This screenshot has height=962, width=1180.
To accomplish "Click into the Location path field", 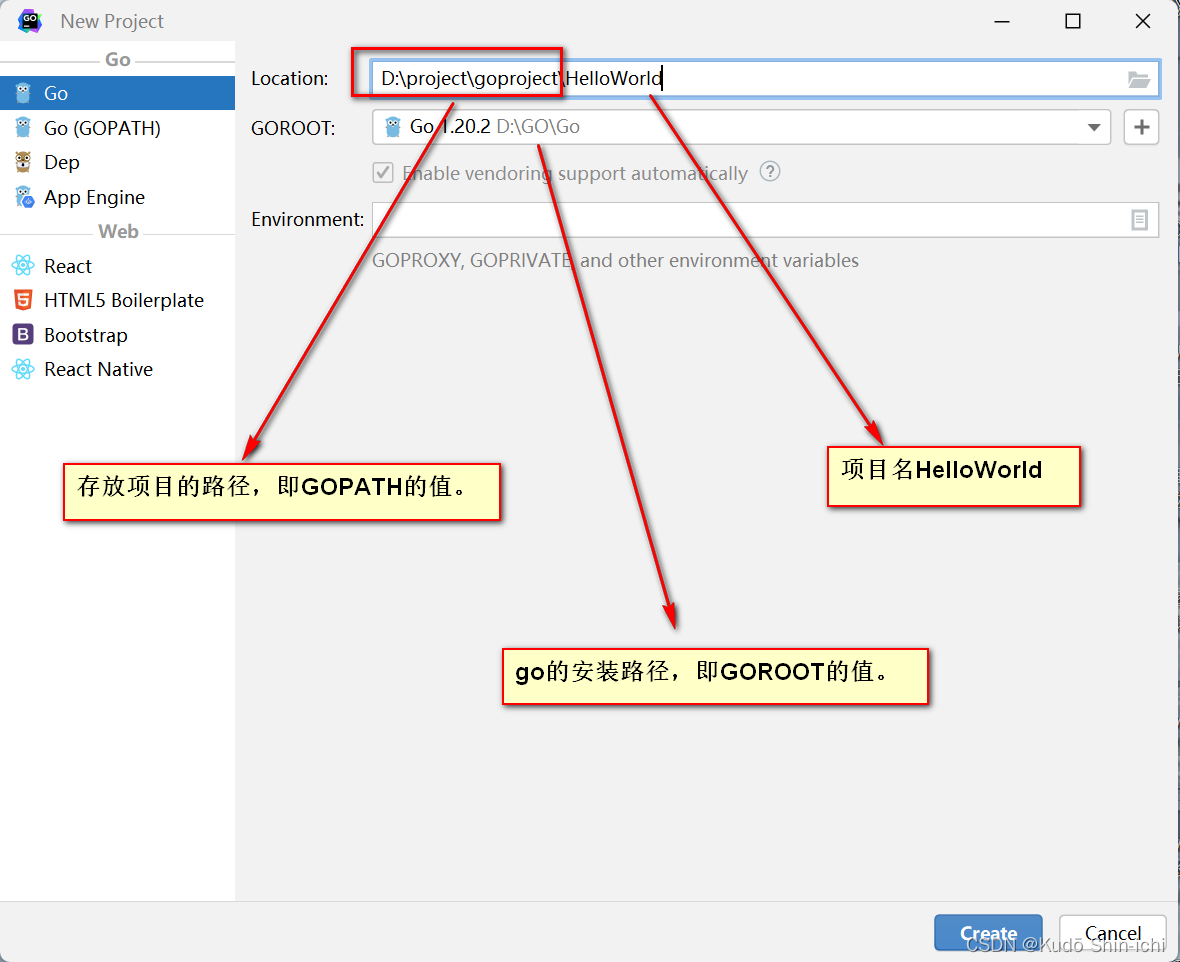I will click(765, 79).
